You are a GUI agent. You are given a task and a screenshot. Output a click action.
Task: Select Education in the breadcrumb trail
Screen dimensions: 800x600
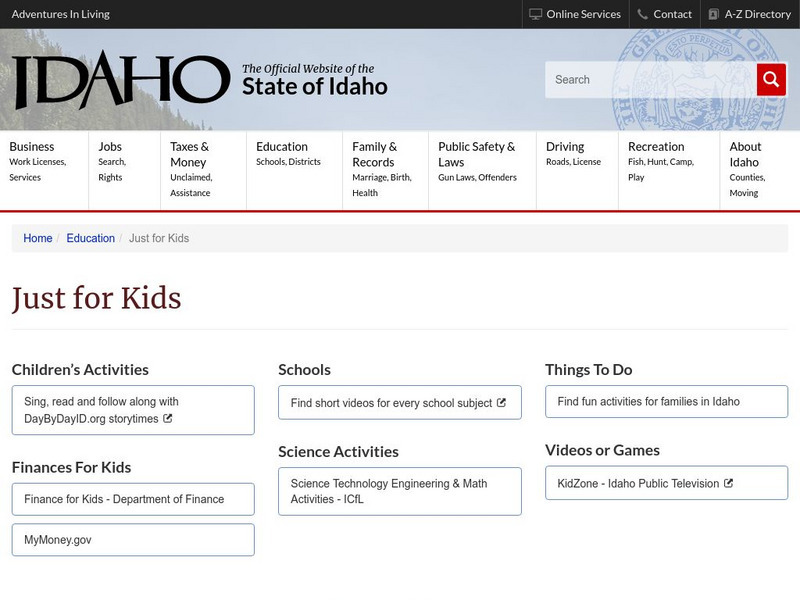click(x=91, y=238)
